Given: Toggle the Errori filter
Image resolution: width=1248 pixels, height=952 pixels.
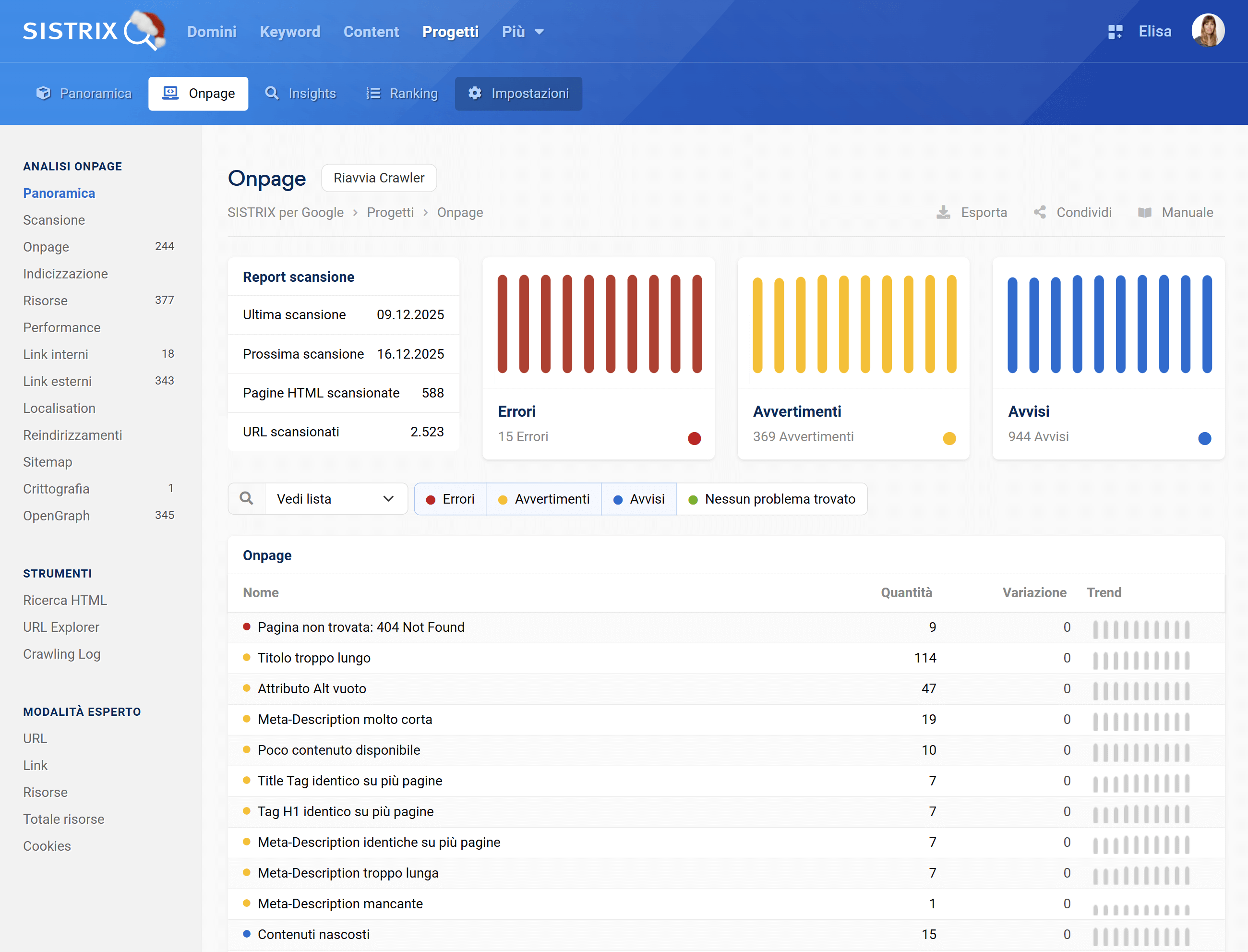Looking at the screenshot, I should (x=450, y=499).
